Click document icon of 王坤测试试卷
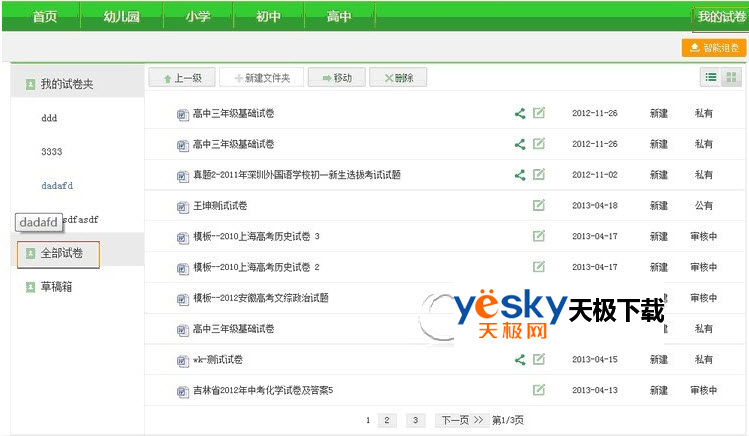 tap(182, 207)
